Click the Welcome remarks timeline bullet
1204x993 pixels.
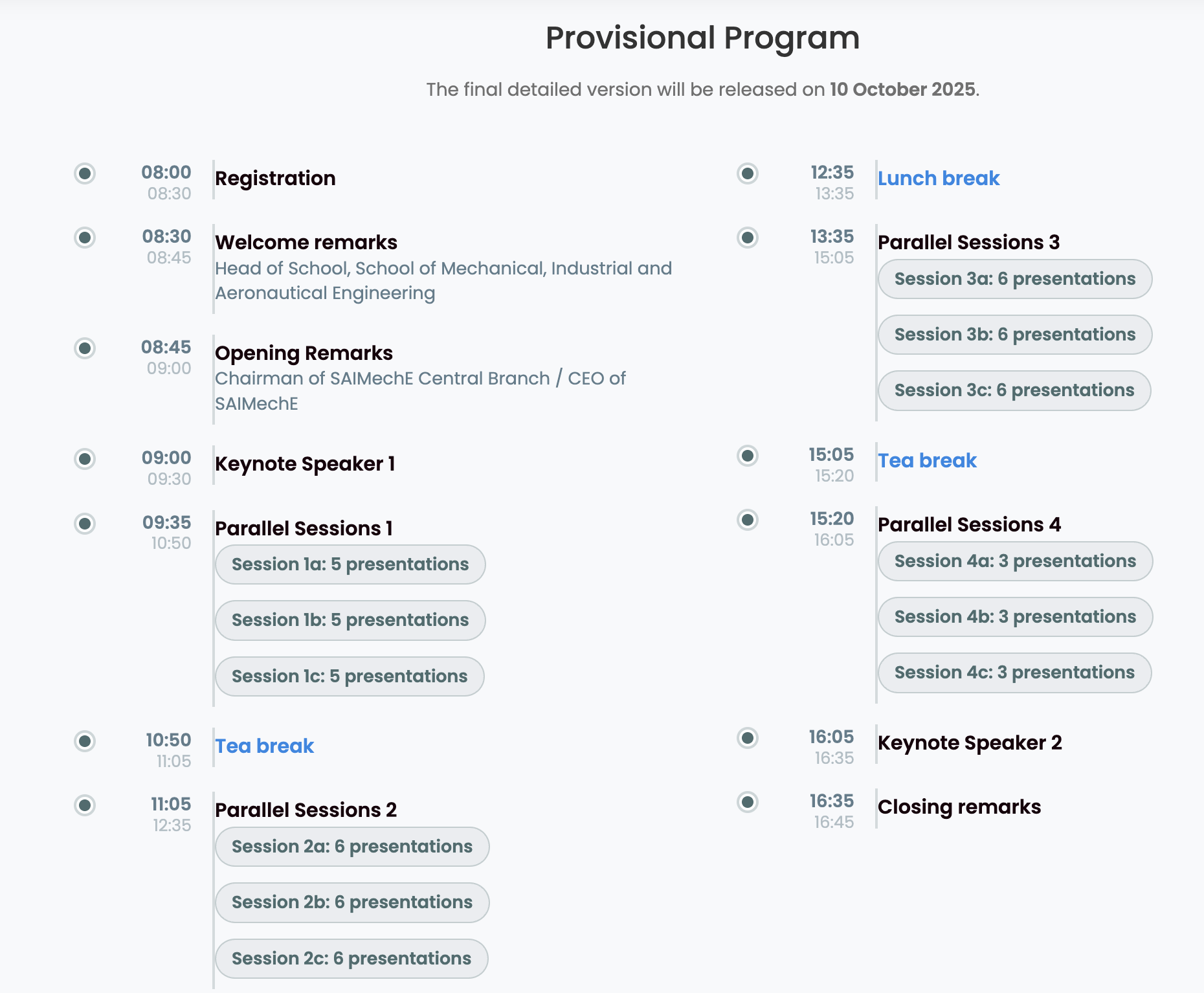[85, 238]
